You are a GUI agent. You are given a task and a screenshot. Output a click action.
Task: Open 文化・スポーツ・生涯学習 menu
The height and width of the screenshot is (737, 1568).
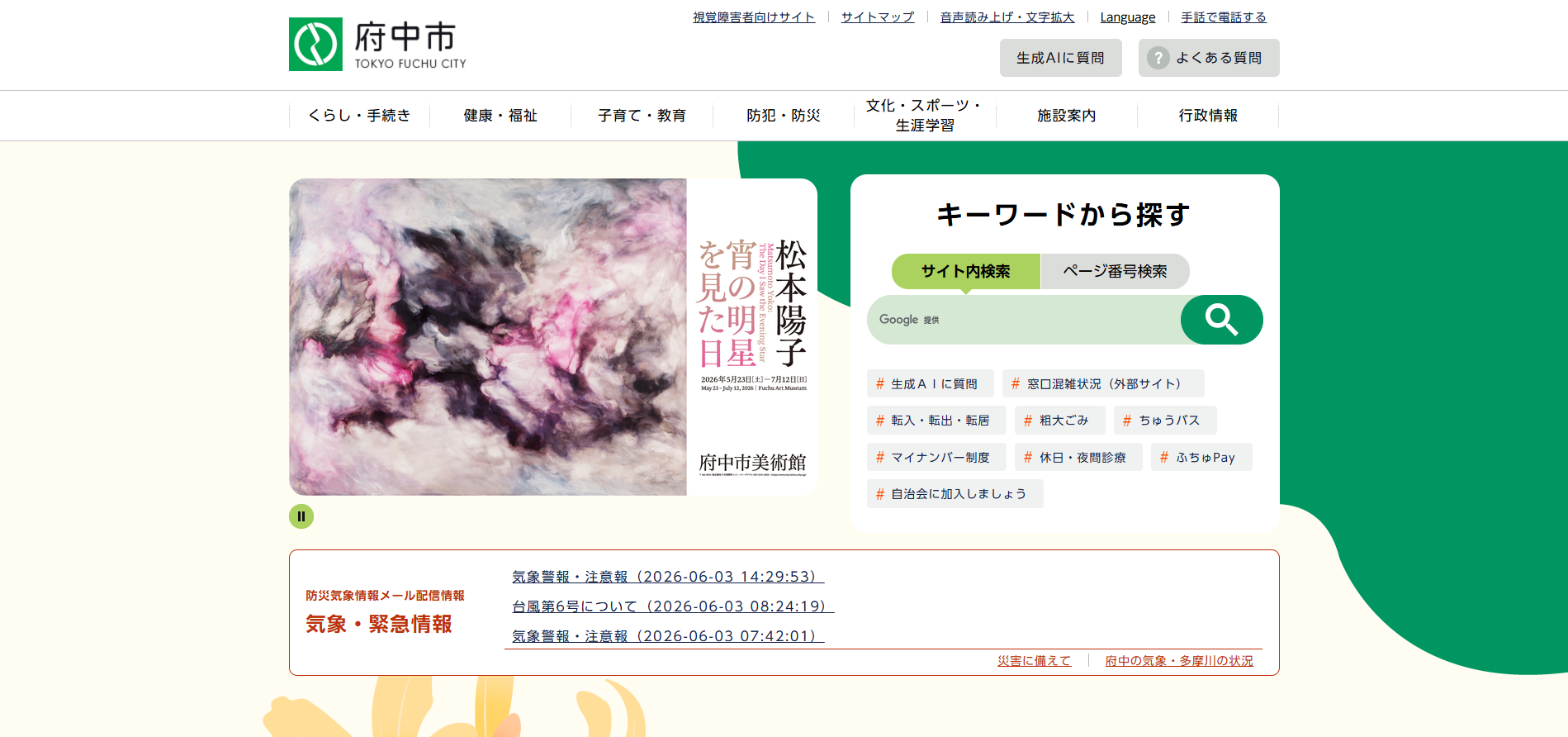click(925, 116)
